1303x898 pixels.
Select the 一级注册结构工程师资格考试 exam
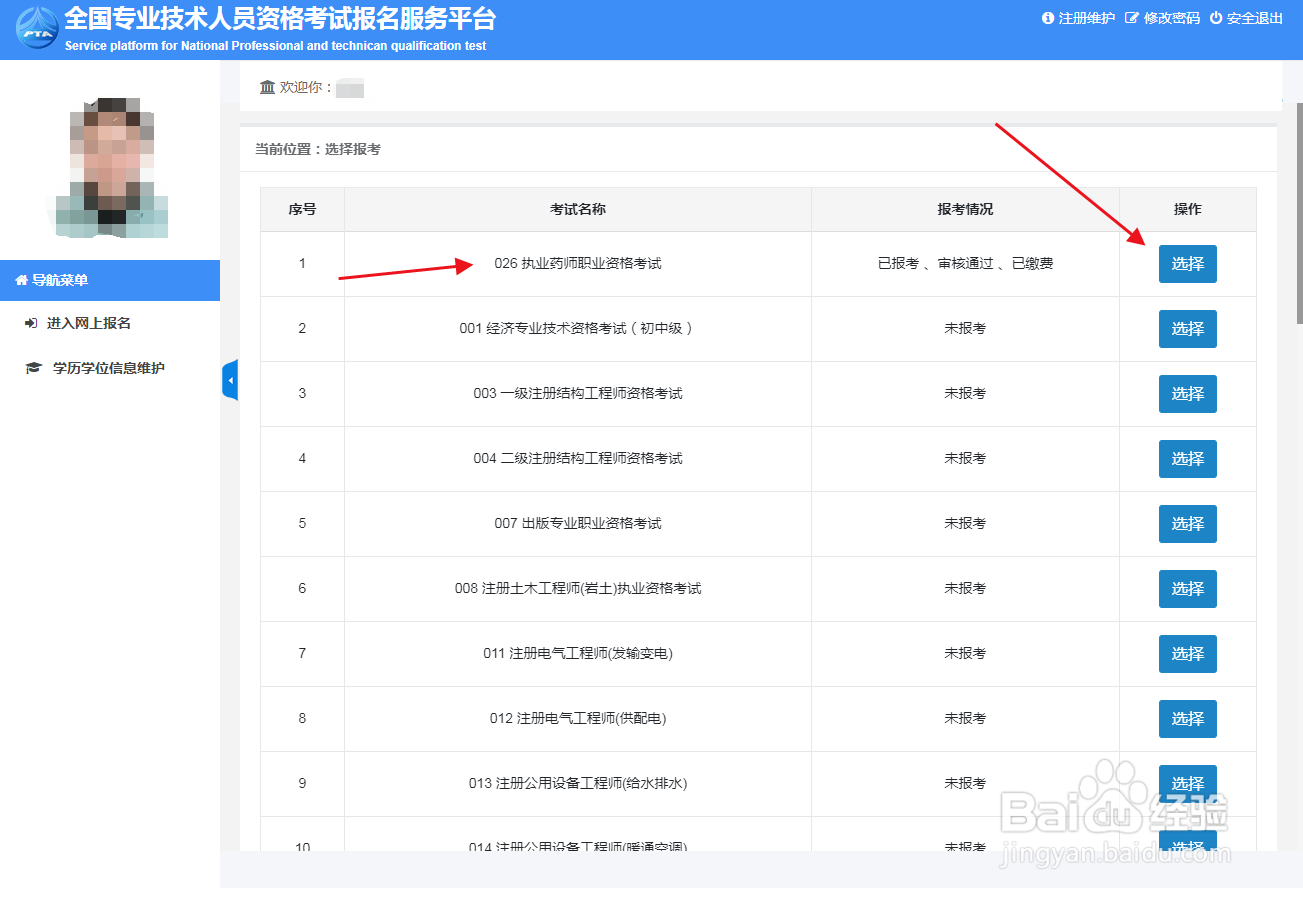1187,393
